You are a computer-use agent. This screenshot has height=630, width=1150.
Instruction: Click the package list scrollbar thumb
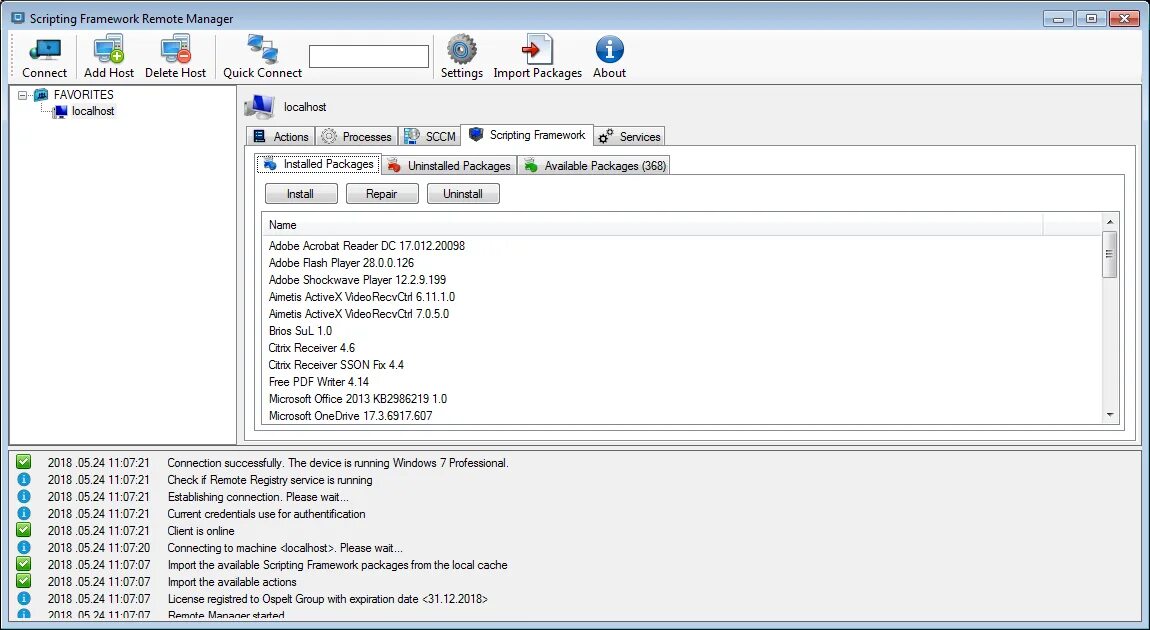1110,254
